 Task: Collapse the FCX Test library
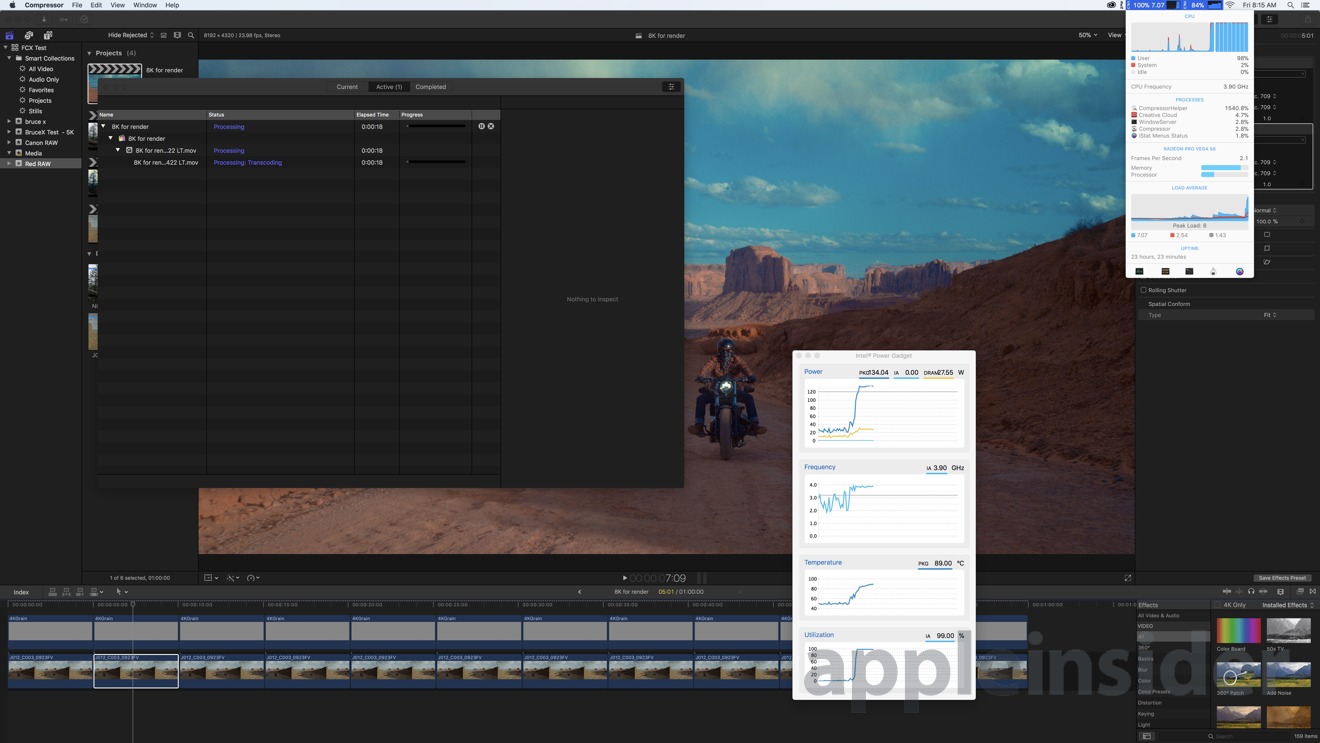click(5, 47)
